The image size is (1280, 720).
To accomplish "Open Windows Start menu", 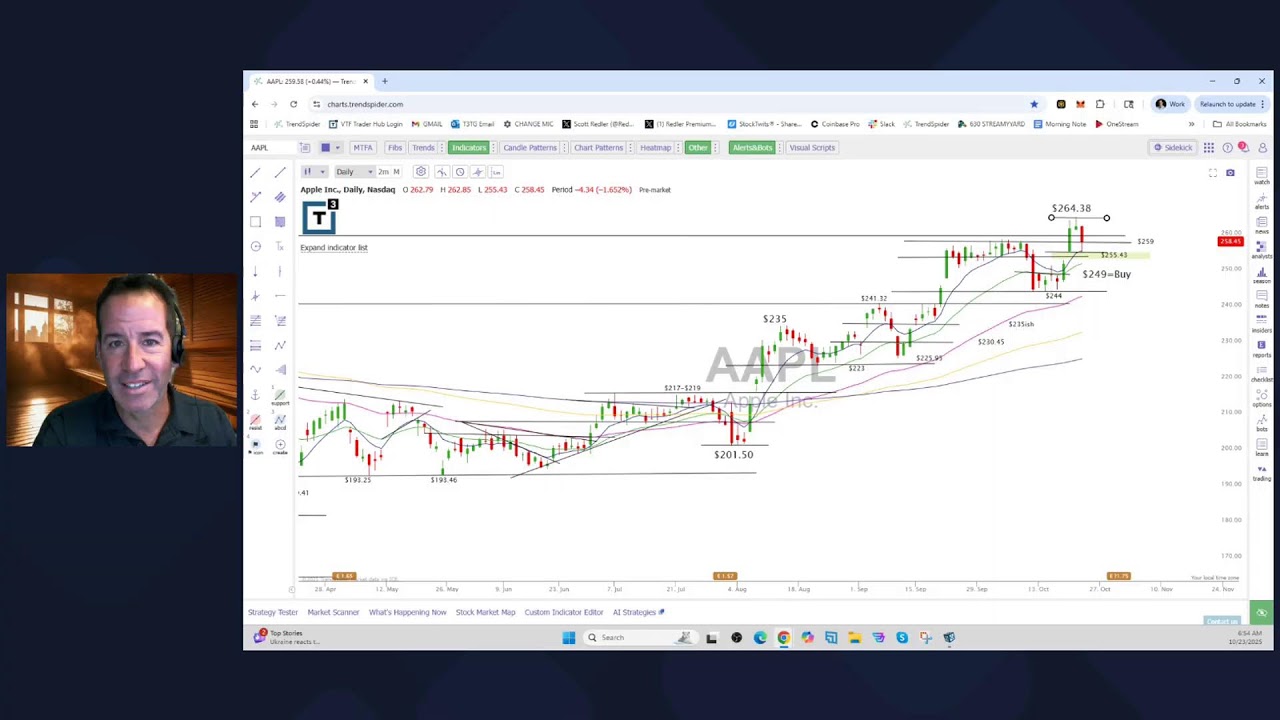I will 569,637.
